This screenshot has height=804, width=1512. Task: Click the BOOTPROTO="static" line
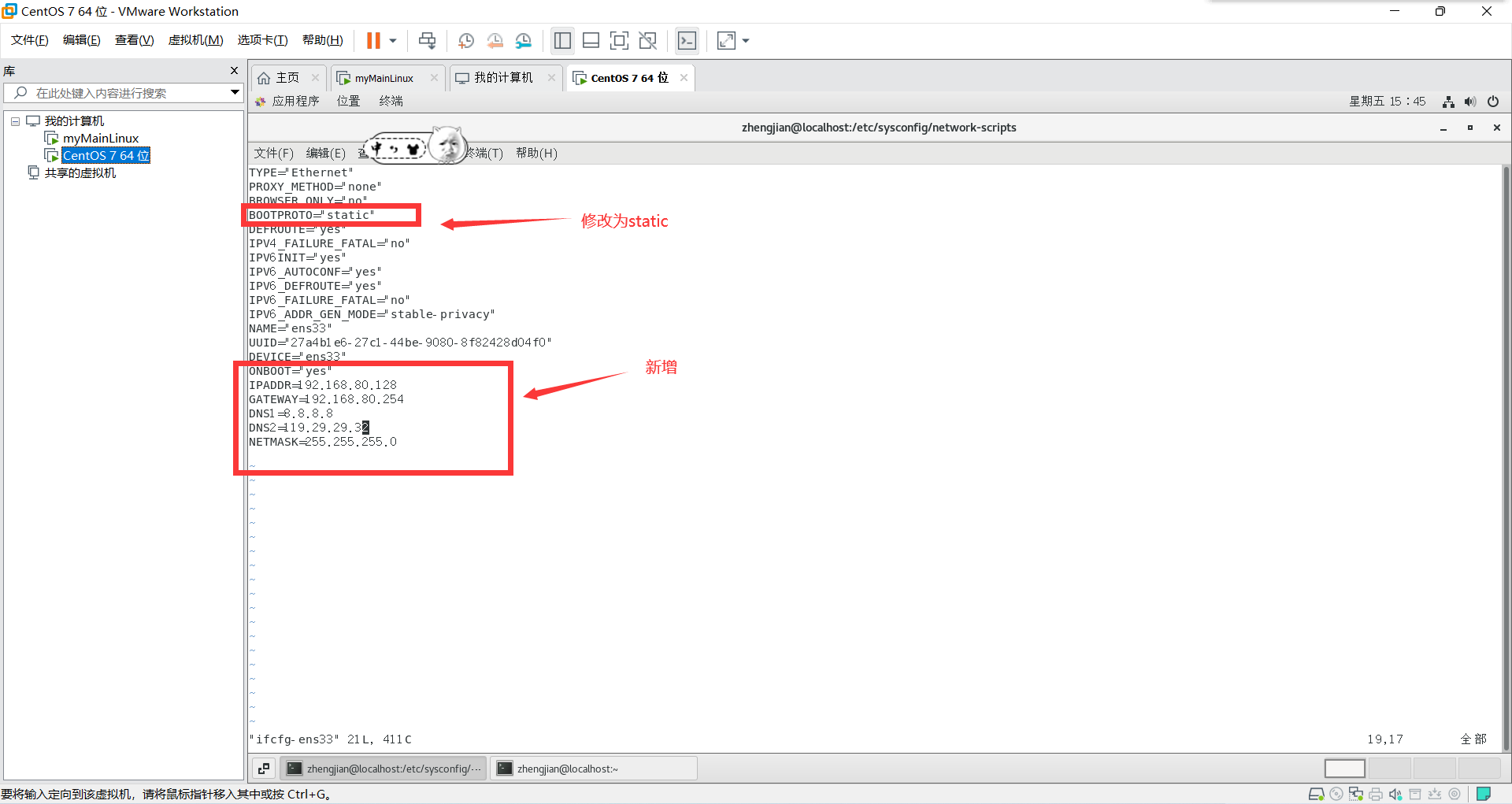(312, 215)
